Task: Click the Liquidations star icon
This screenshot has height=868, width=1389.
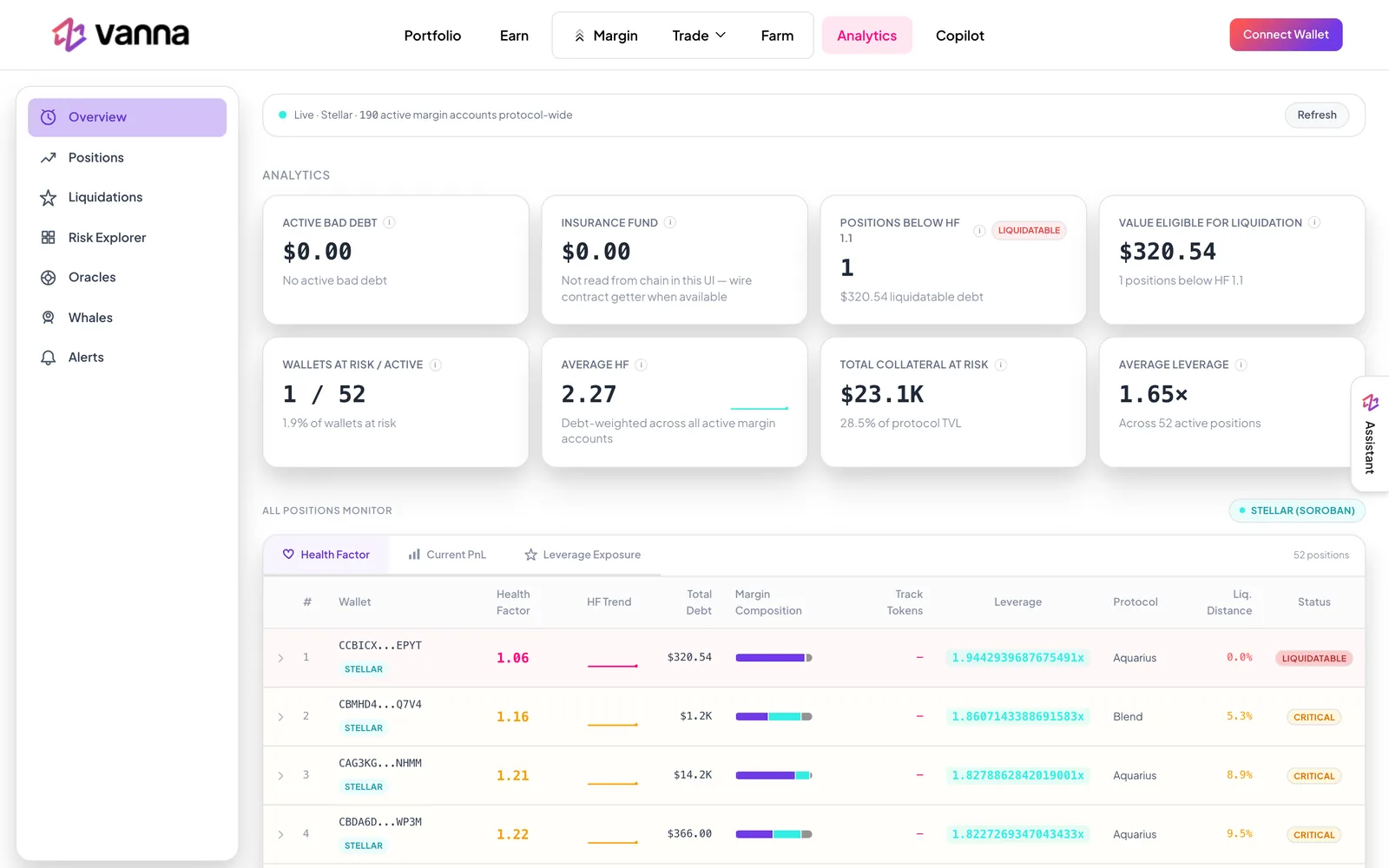Action: (x=49, y=198)
